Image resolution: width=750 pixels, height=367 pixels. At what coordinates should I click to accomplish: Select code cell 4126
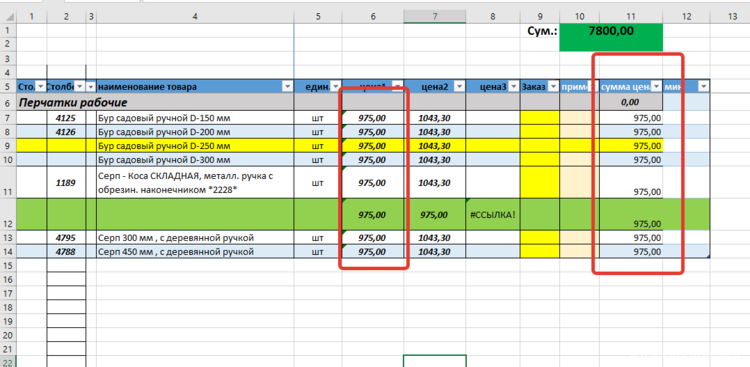66,132
